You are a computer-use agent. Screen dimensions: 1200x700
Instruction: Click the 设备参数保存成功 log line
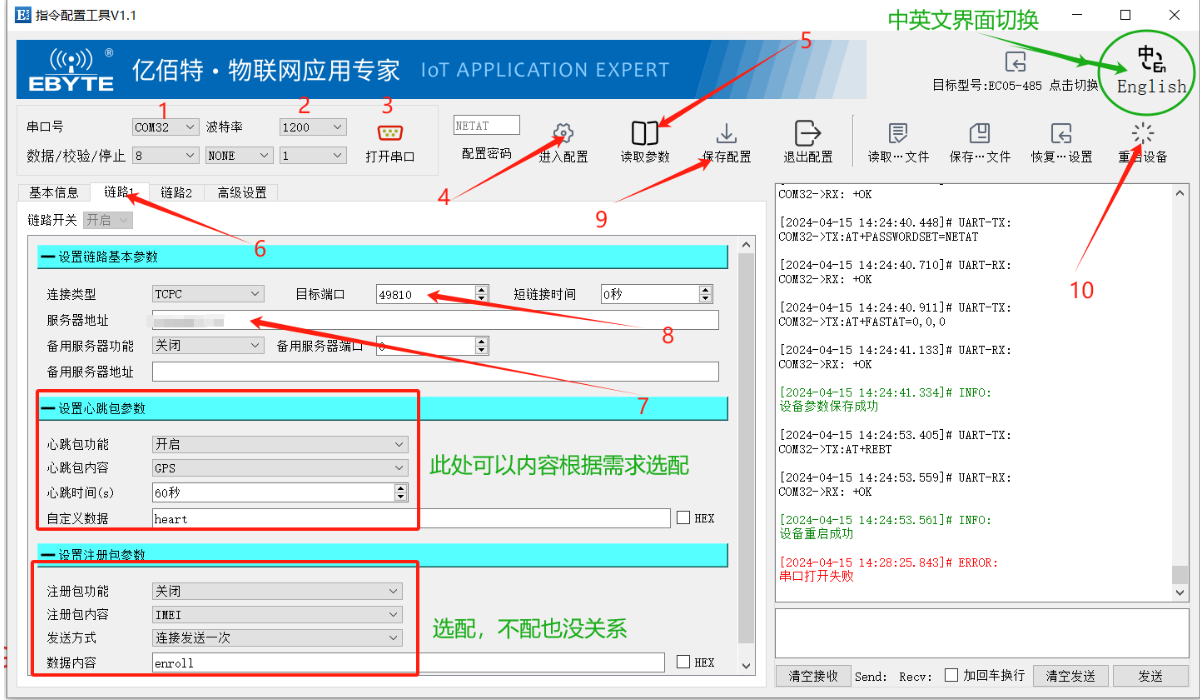[x=828, y=406]
